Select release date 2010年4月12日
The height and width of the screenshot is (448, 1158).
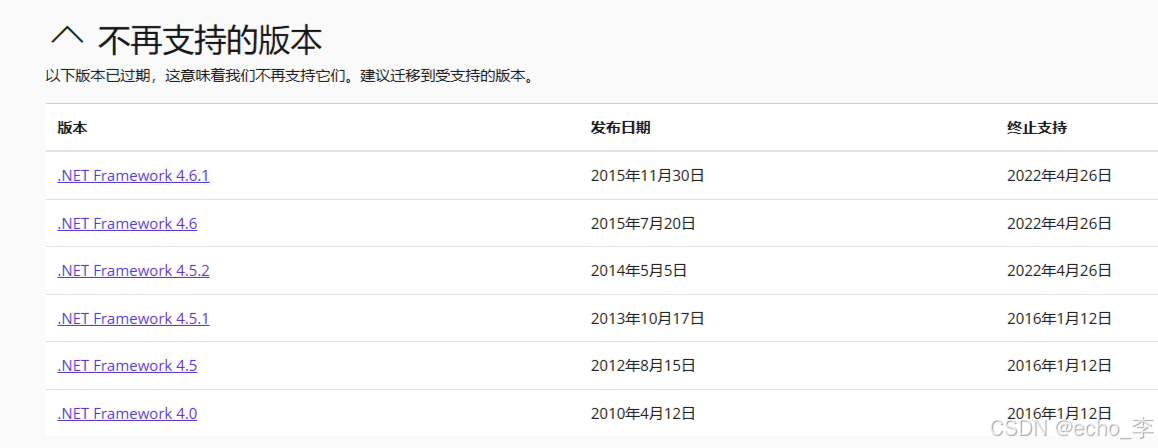pos(643,413)
